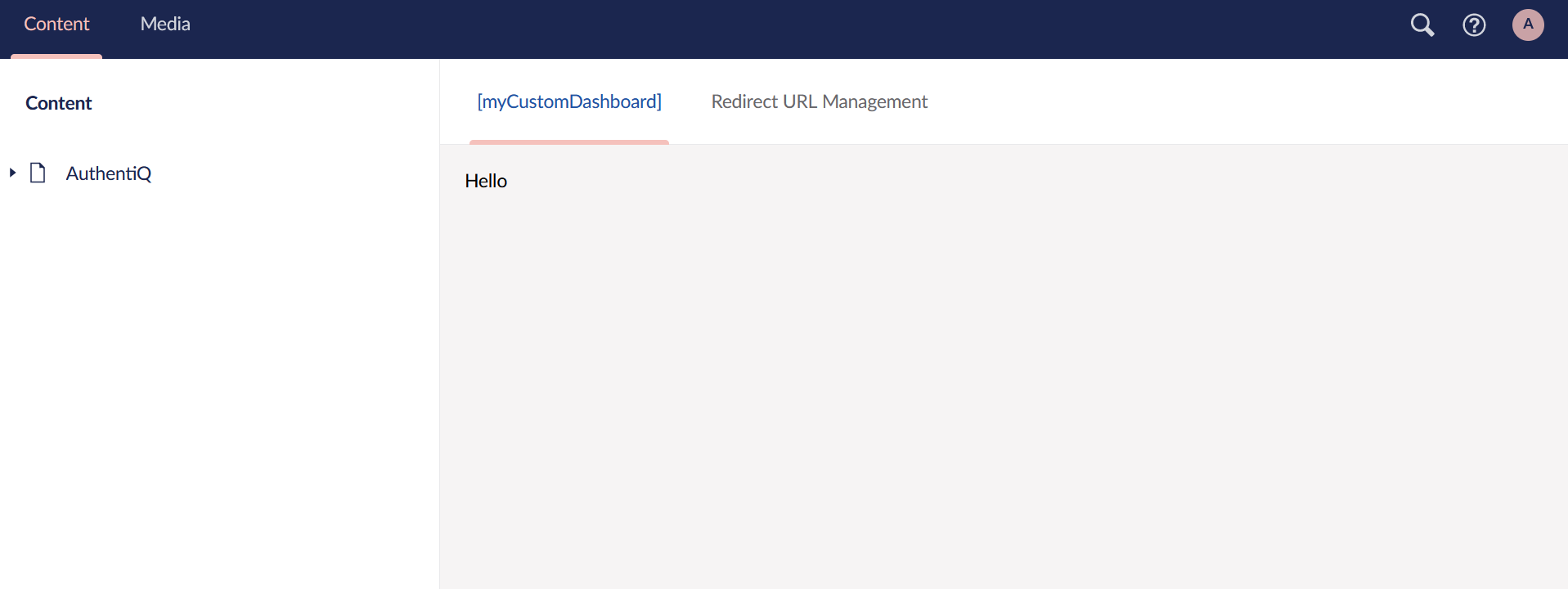Go to the Content section in top navigation
The width and height of the screenshot is (1568, 589).
tap(56, 25)
